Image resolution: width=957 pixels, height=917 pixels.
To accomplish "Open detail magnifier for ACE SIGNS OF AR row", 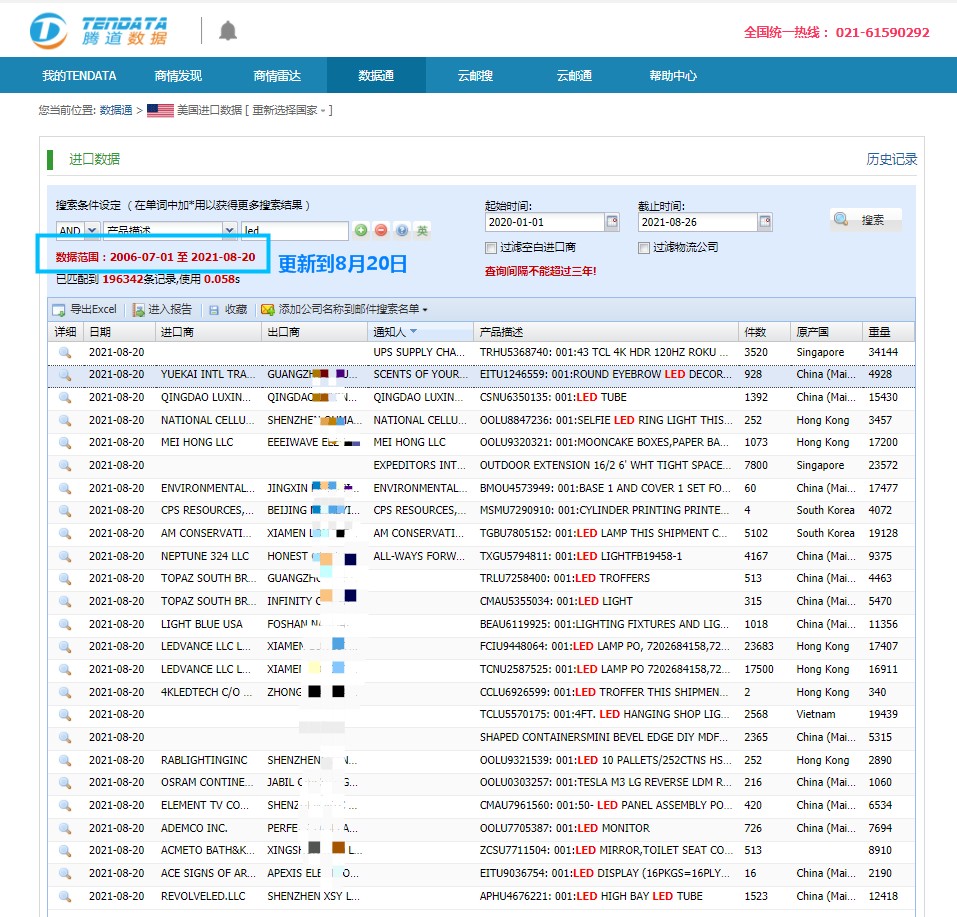I will pyautogui.click(x=65, y=874).
